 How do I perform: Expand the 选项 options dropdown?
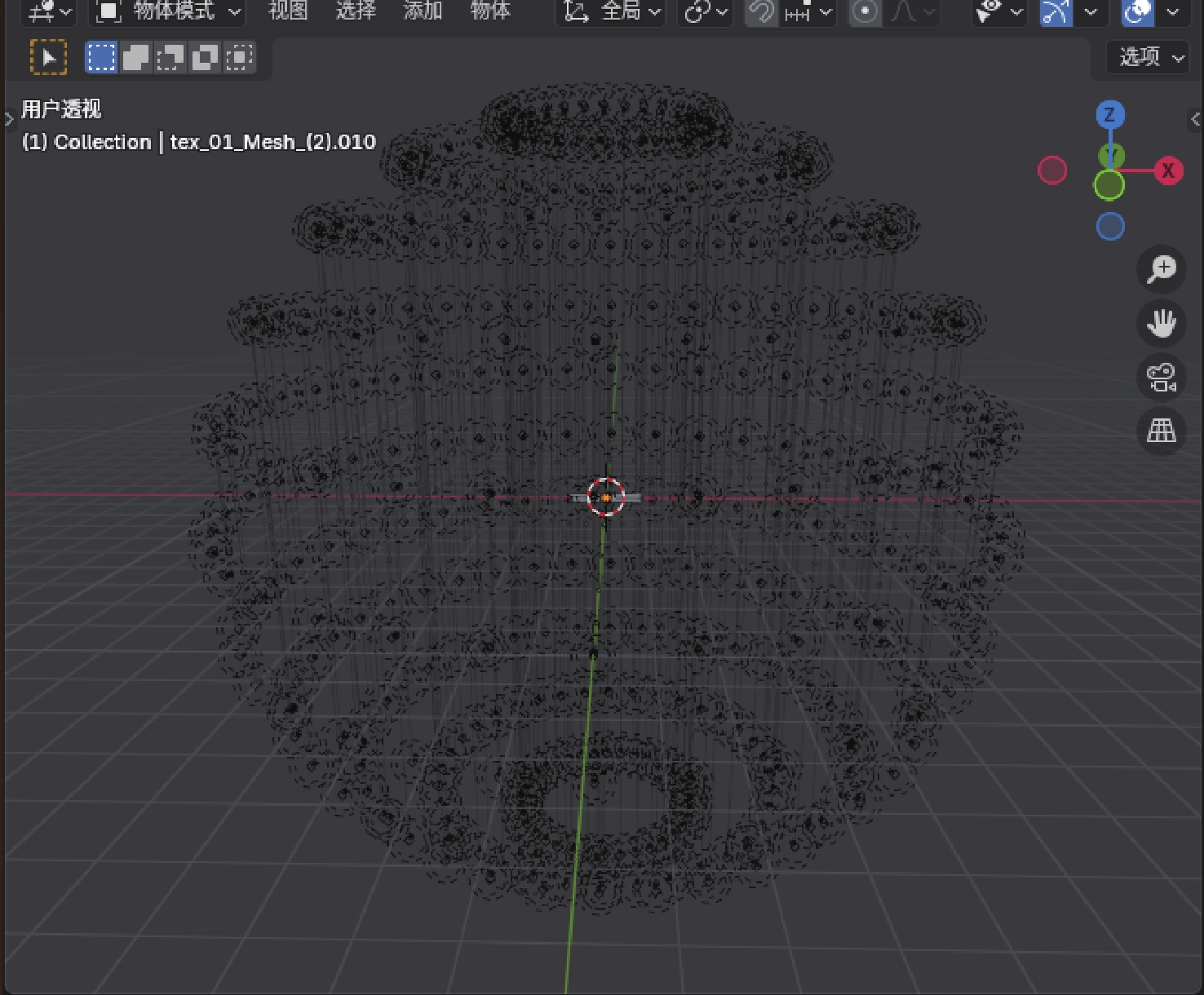(1149, 57)
